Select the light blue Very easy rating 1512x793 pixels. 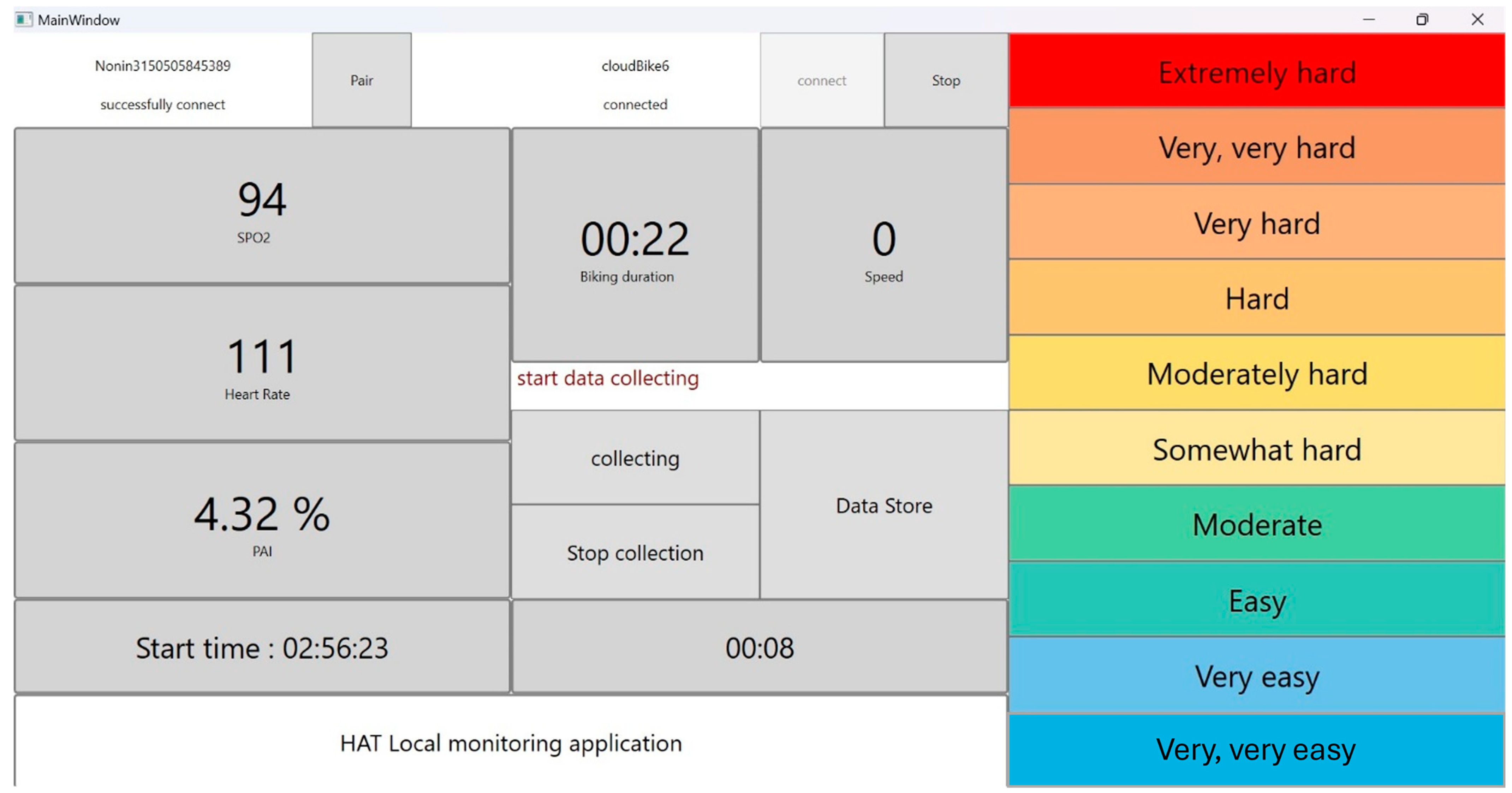(x=1256, y=676)
